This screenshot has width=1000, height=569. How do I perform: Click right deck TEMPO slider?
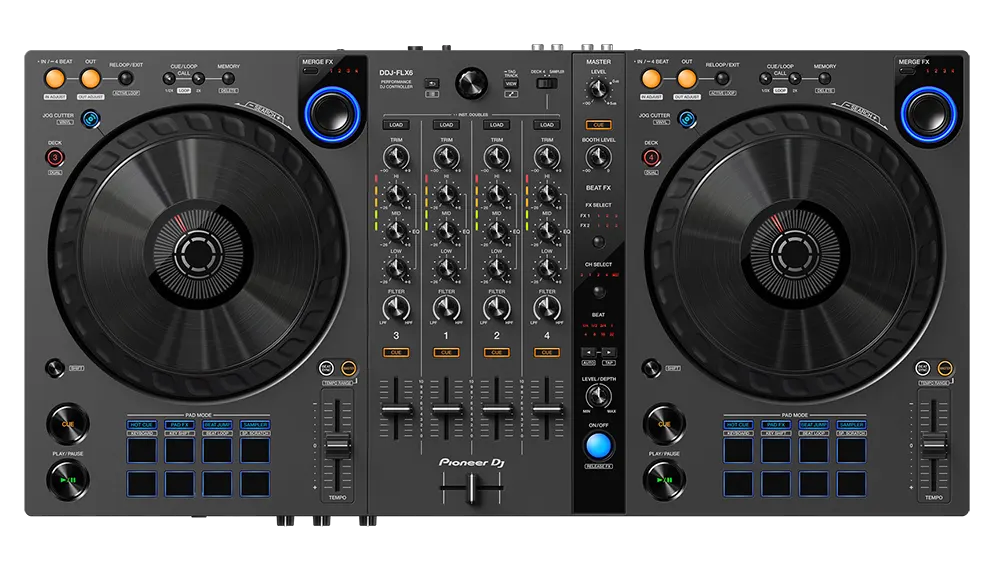(x=934, y=446)
